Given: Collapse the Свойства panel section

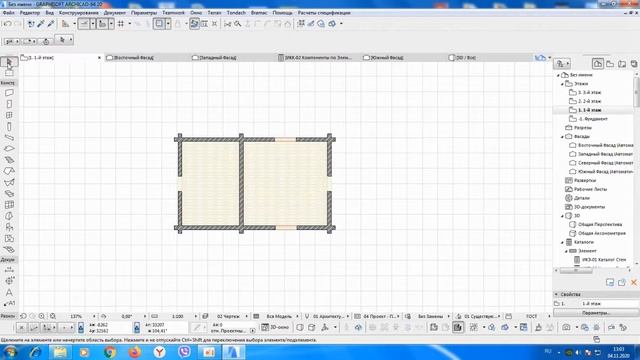Looking at the screenshot, I should pos(556,294).
